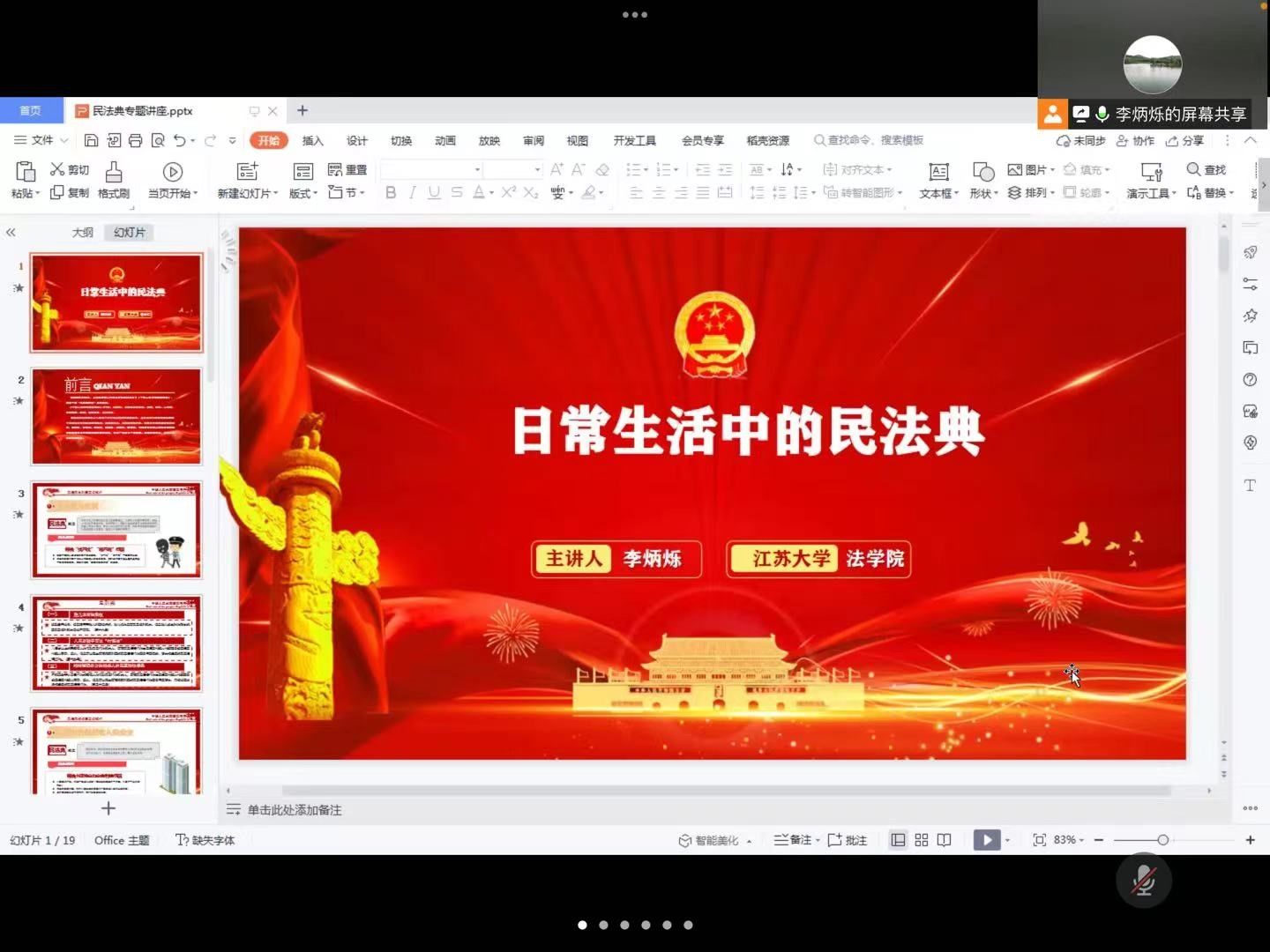Click the zoom in plus button
The height and width of the screenshot is (952, 1270).
pyautogui.click(x=1250, y=840)
